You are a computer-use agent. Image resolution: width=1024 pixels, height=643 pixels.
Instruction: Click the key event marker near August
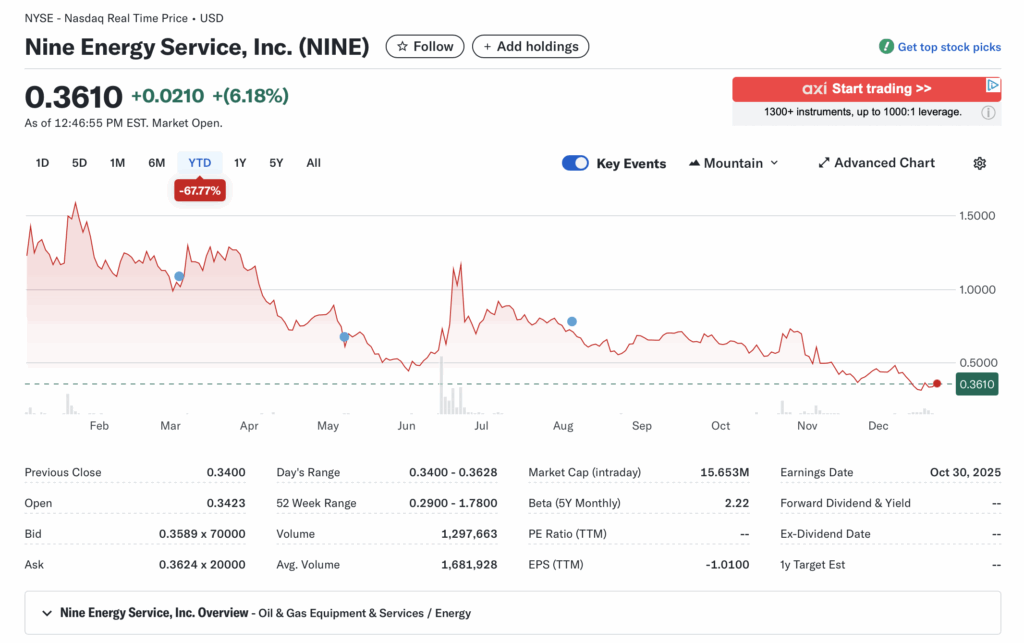click(x=572, y=321)
